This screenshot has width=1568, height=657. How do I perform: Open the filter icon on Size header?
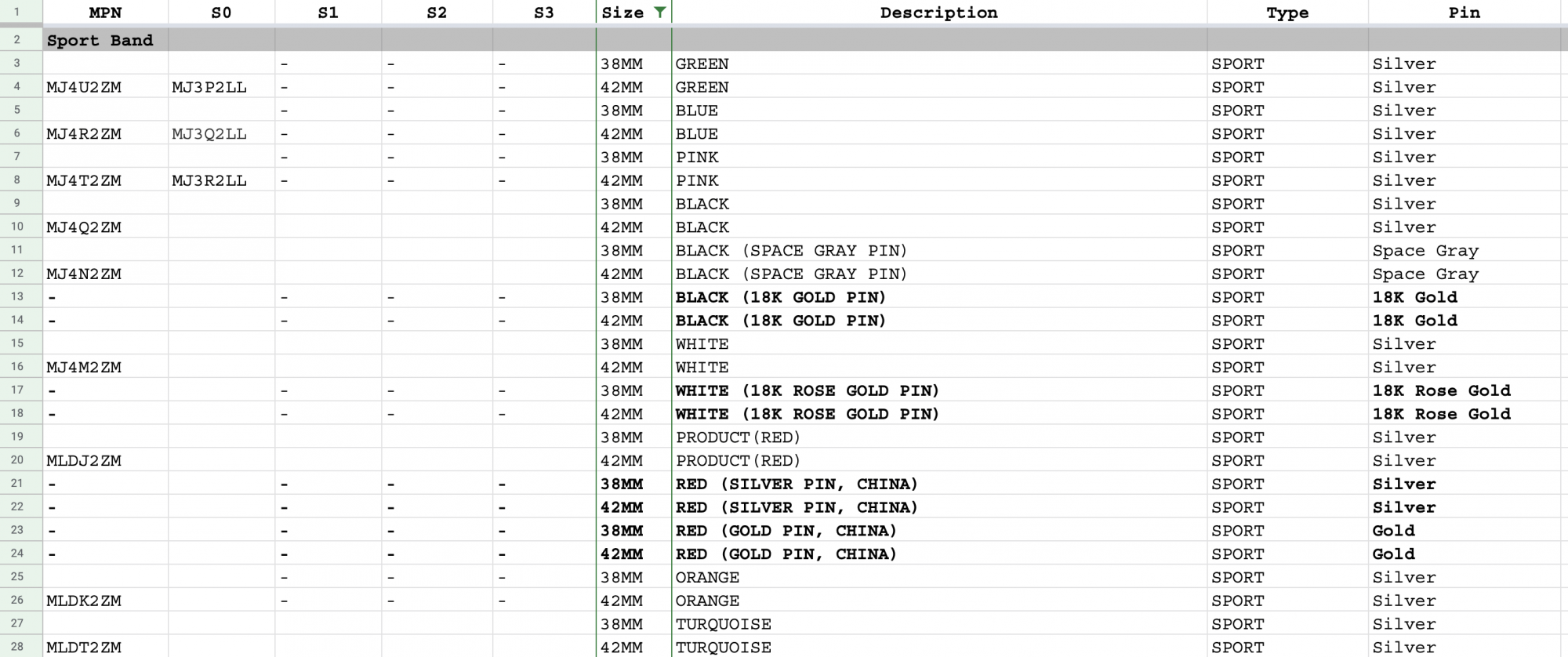[660, 13]
